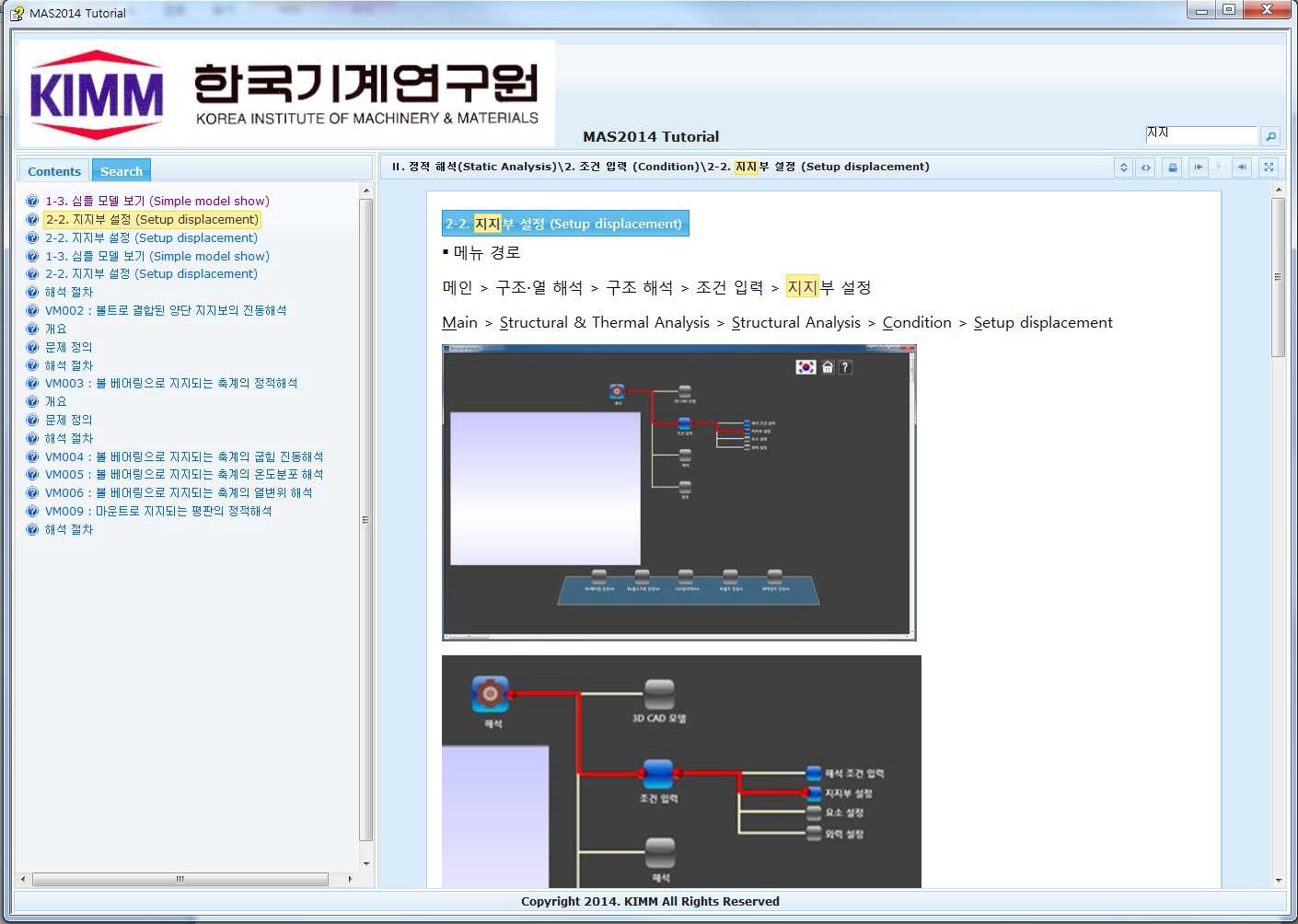
Task: Click the horizontal angle-brackets toolbar icon
Action: (x=1145, y=167)
